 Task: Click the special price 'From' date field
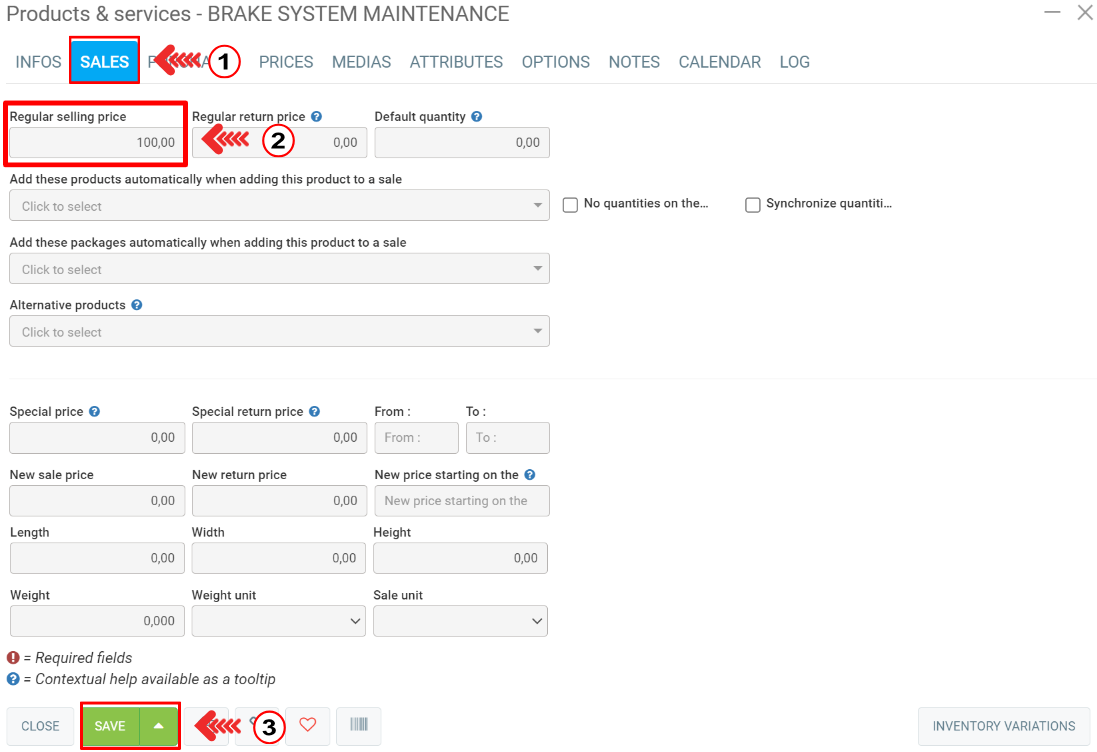(416, 438)
